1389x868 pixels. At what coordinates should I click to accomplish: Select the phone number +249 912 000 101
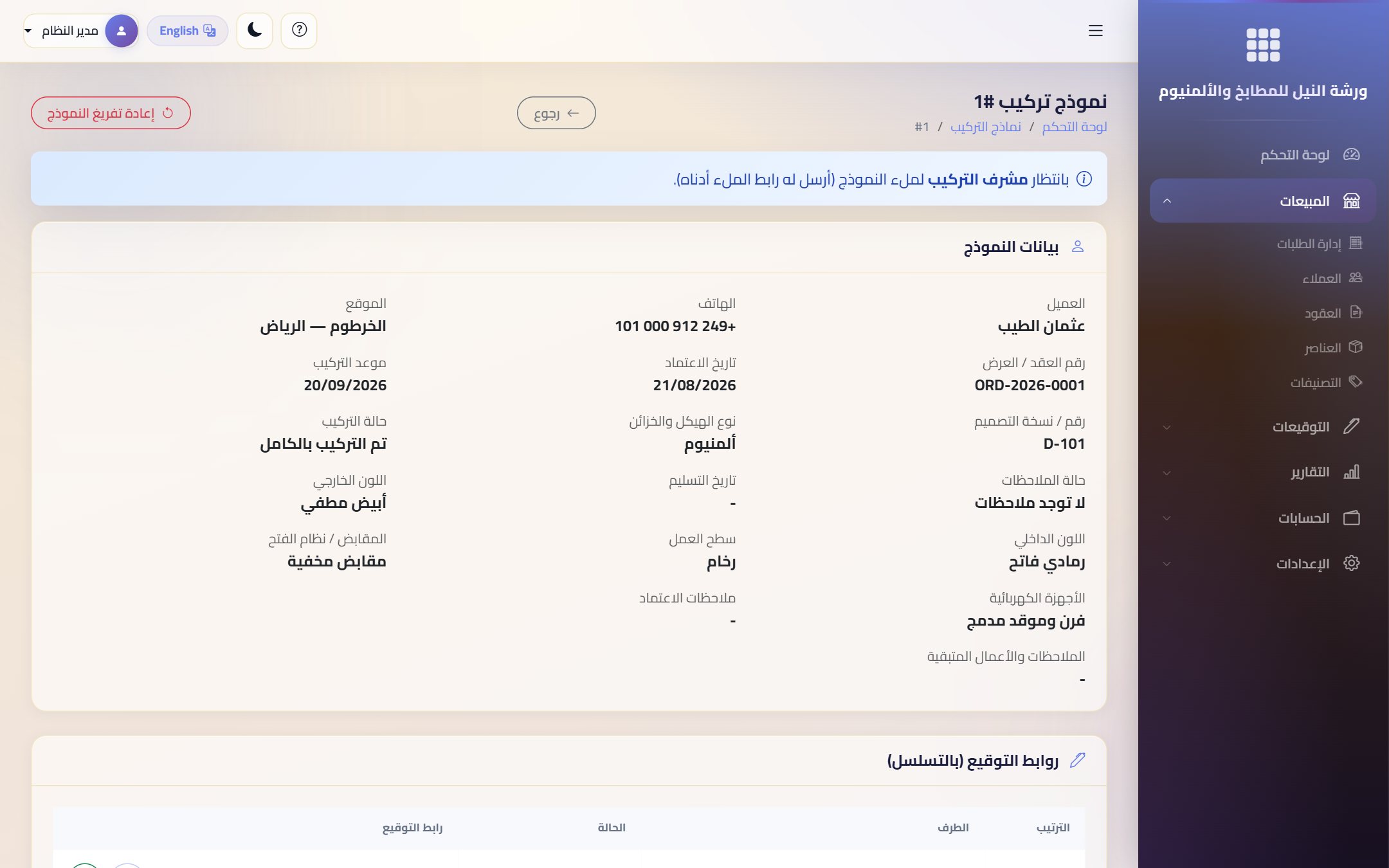point(675,326)
